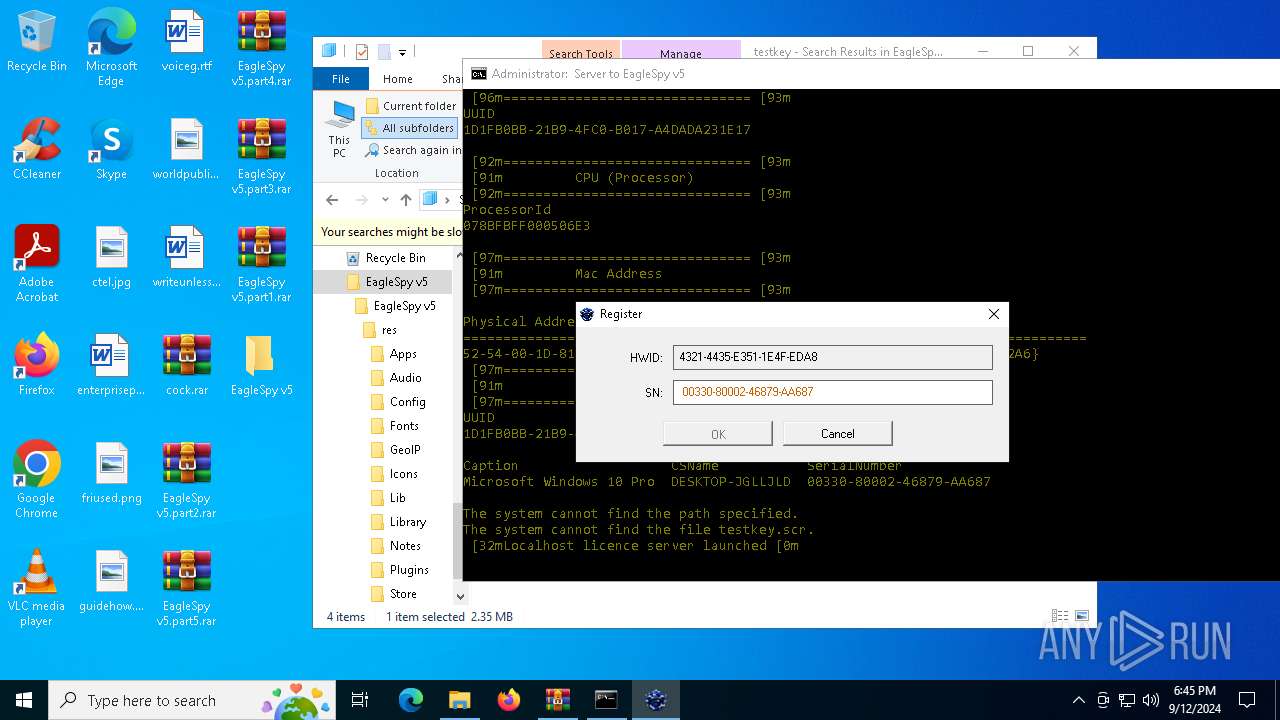This screenshot has height=720, width=1280.
Task: Open Google Chrome desktop shortcut
Action: (x=37, y=480)
